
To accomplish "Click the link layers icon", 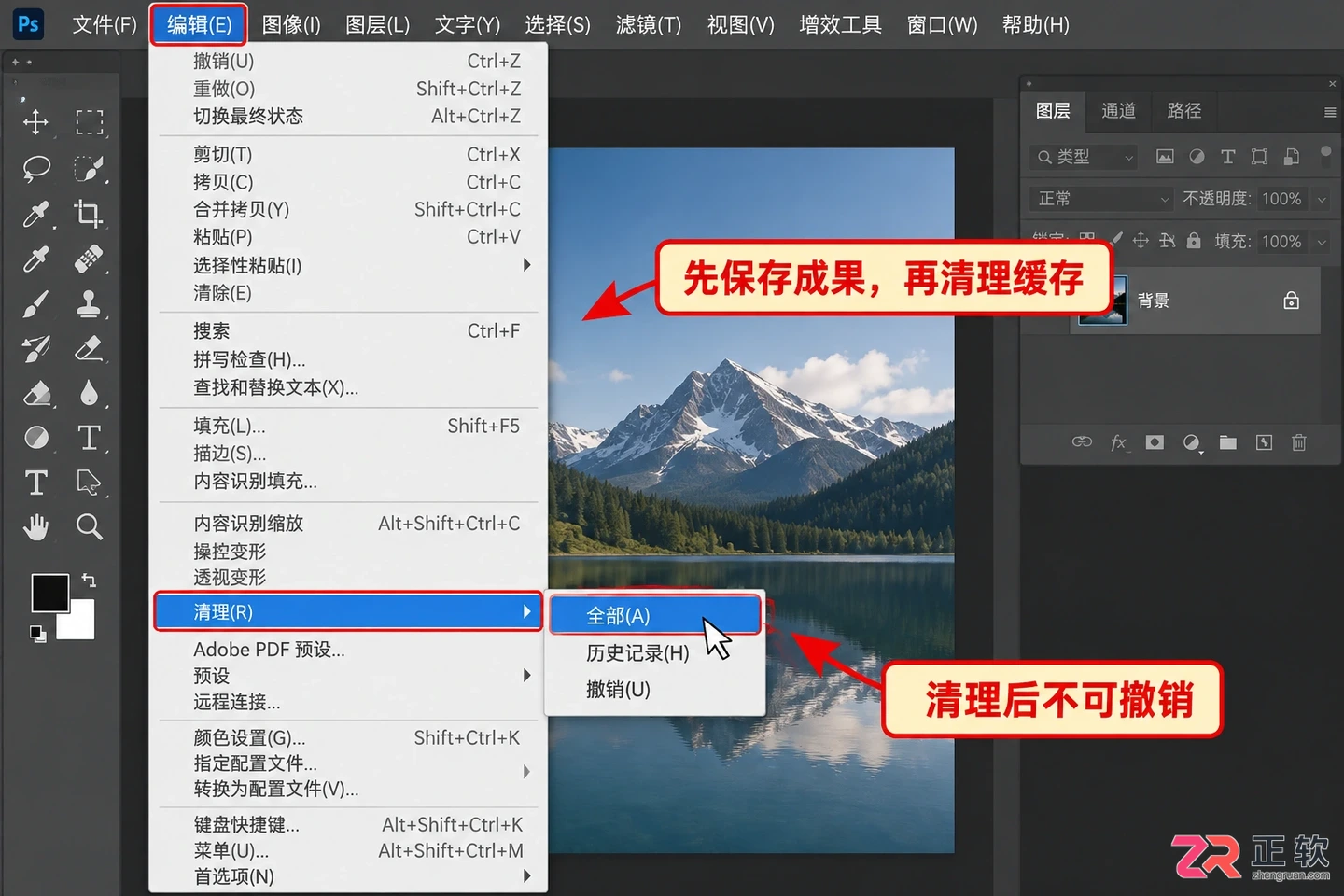I will pos(1082,441).
